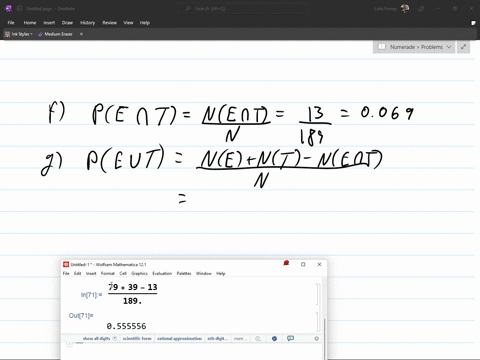Click Luke Finney account name

click(385, 9)
